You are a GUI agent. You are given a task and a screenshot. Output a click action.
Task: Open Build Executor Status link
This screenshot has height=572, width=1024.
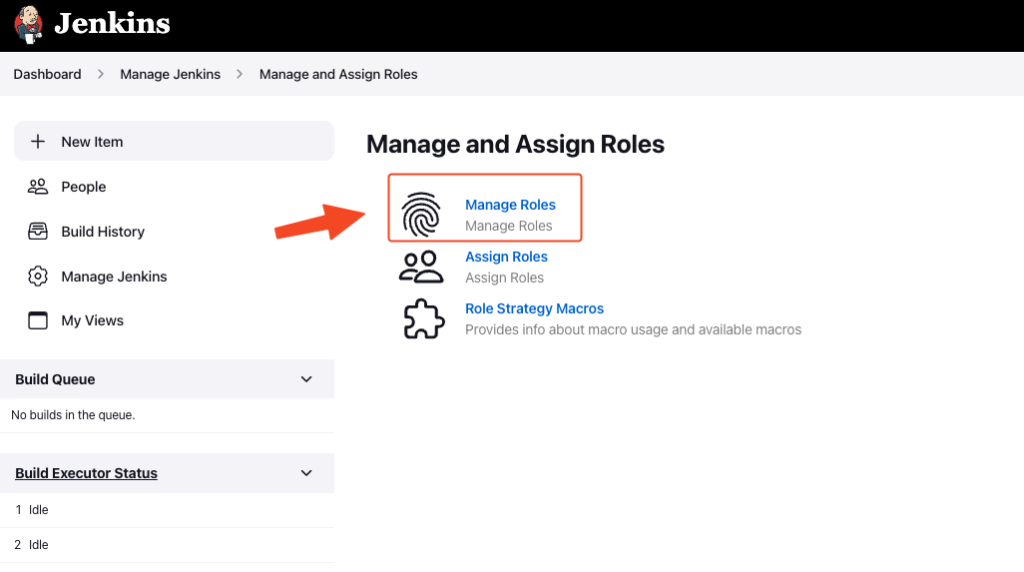(86, 473)
